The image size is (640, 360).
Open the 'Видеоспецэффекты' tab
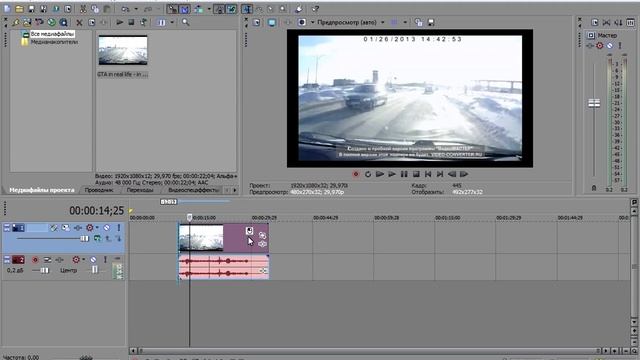click(x=194, y=190)
